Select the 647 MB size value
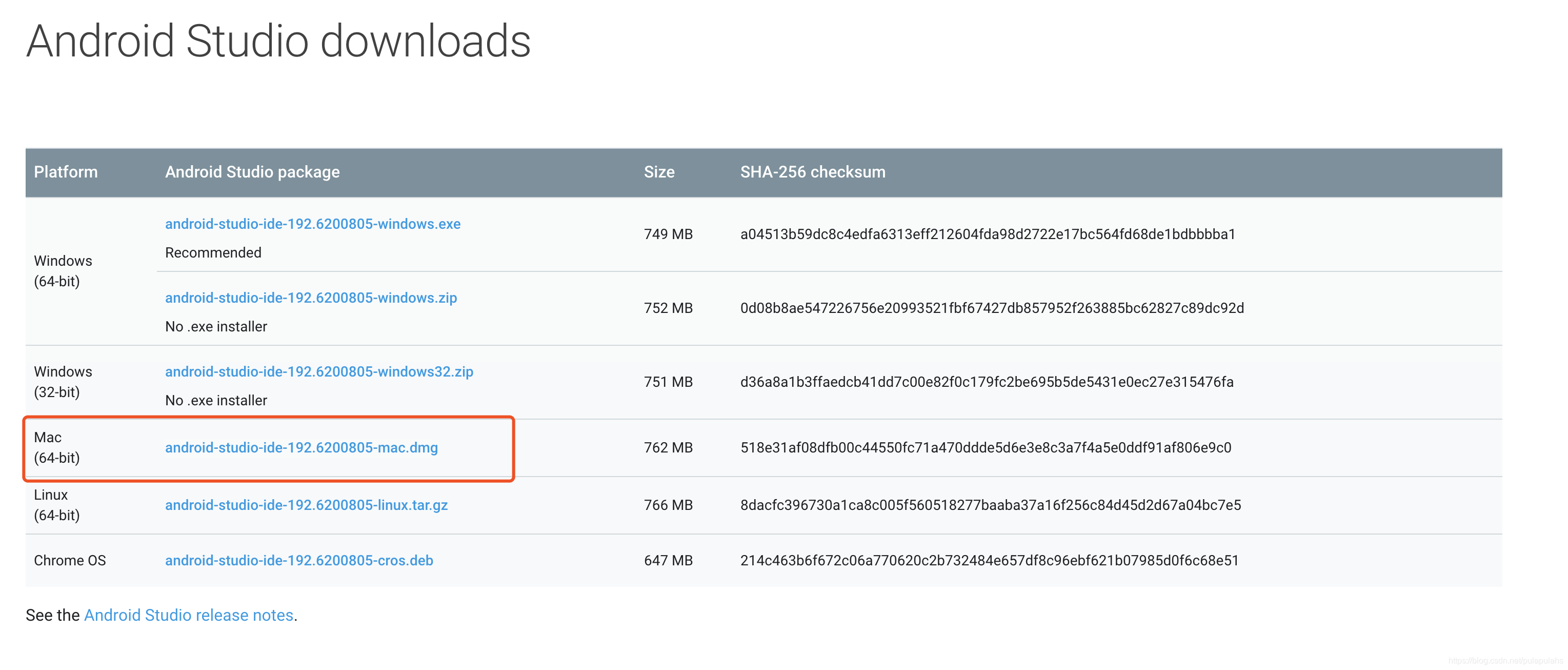This screenshot has height=670, width=1568. click(x=668, y=560)
